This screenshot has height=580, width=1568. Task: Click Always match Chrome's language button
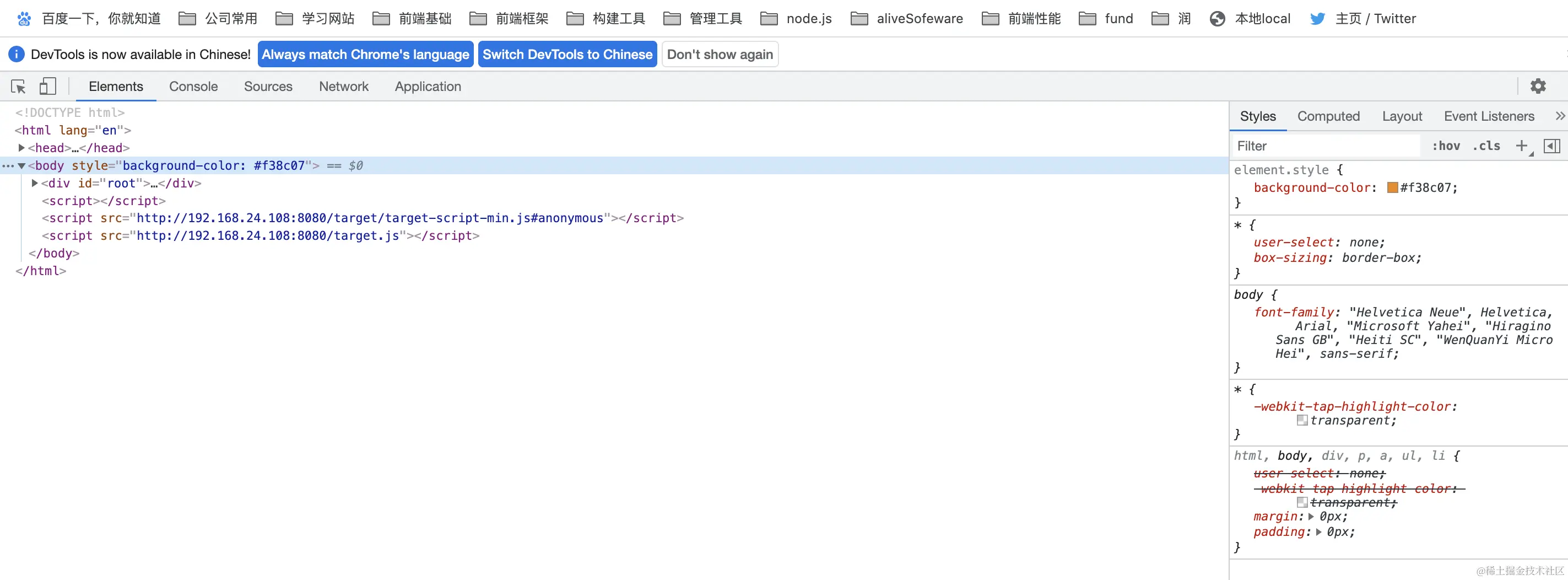365,54
